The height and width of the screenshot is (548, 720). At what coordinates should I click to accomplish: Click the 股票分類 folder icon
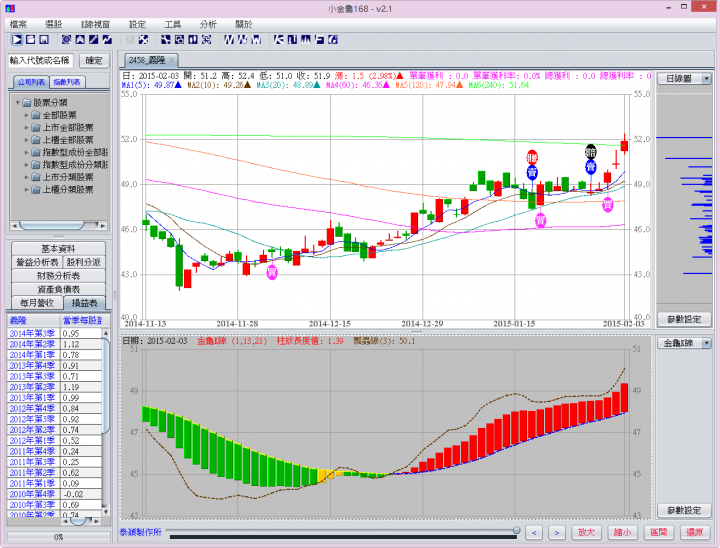[x=27, y=102]
